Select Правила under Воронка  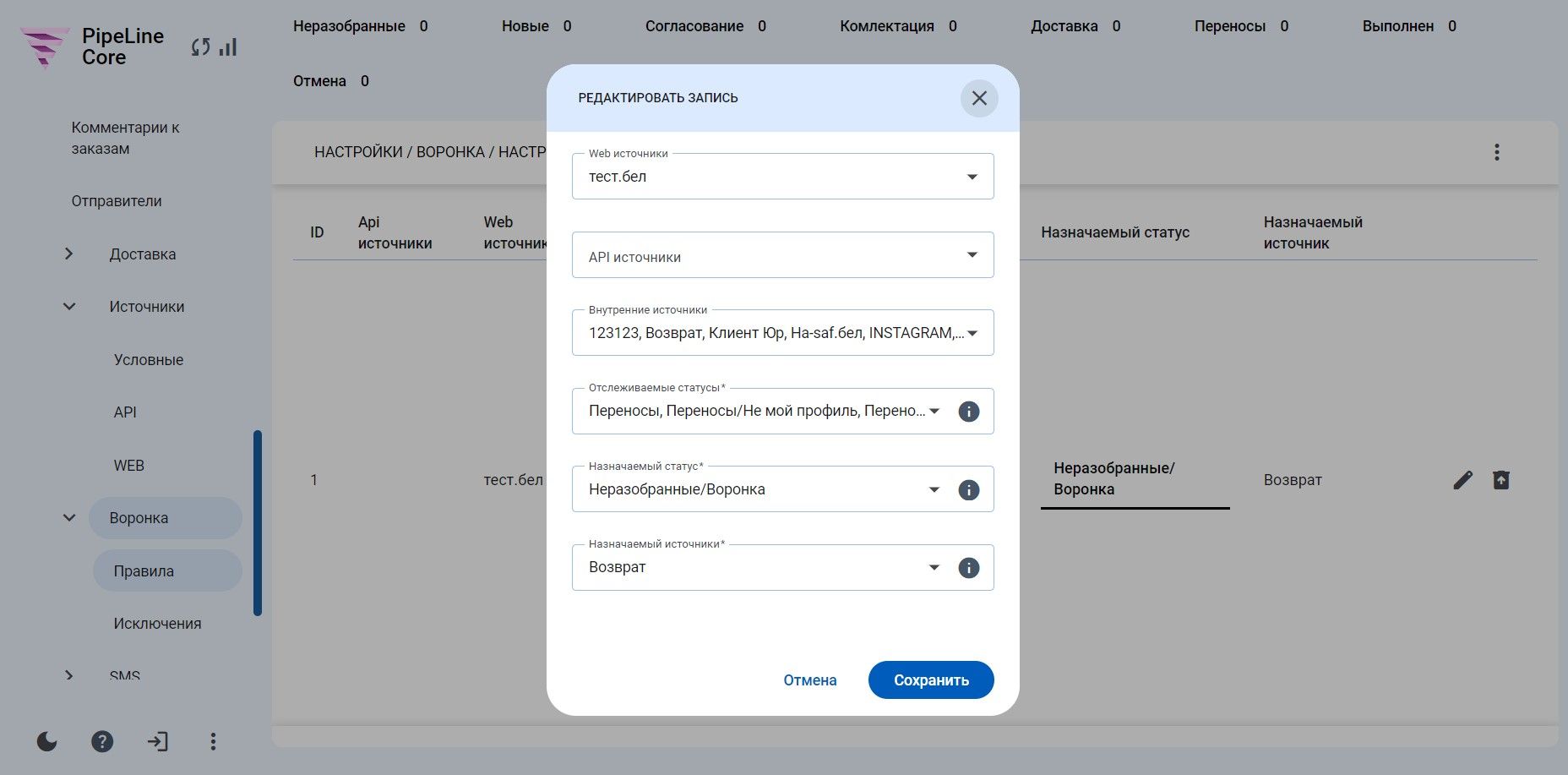(167, 571)
